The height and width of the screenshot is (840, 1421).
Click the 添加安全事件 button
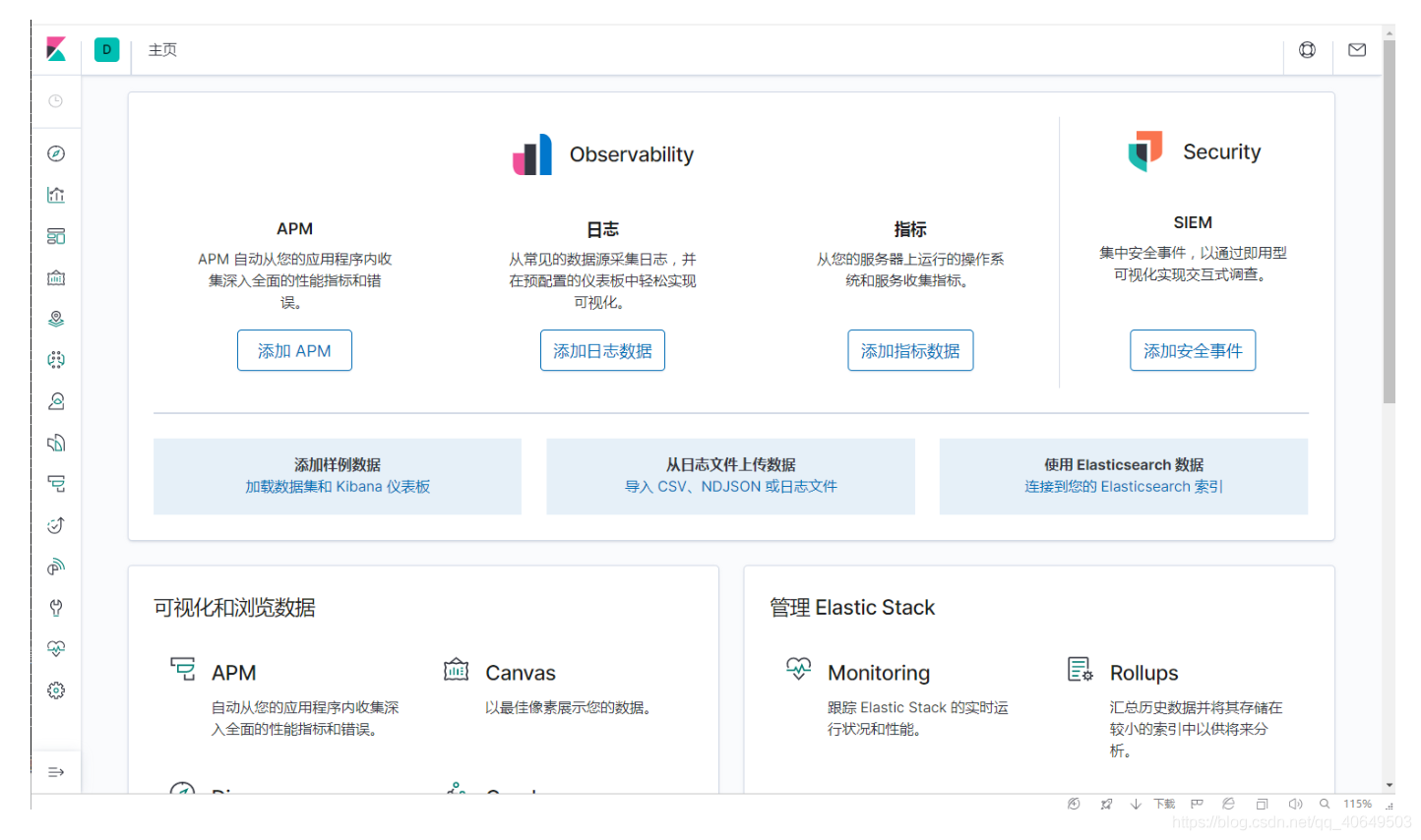(x=1193, y=350)
